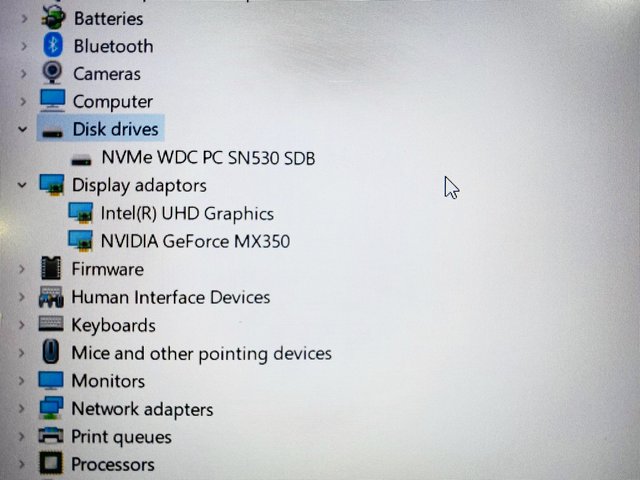This screenshot has height=480, width=640.
Task: Collapse the Display adaptors node
Action: pyautogui.click(x=22, y=185)
